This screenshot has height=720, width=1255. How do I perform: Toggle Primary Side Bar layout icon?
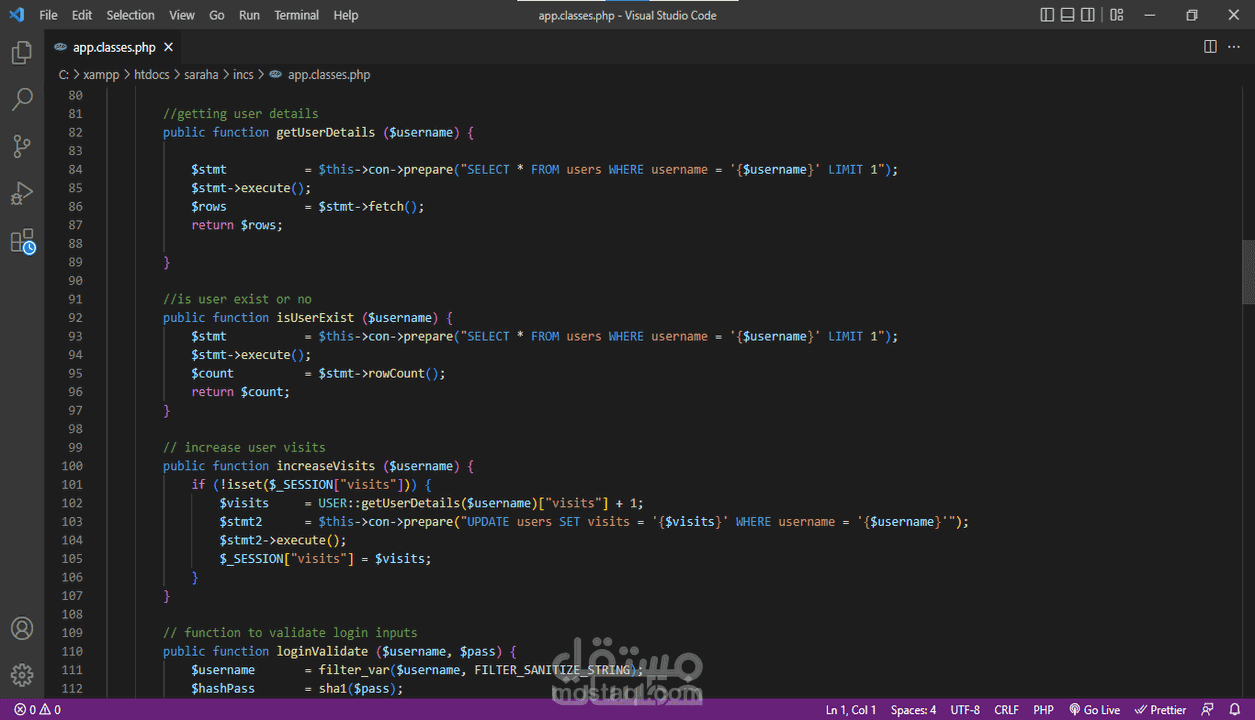pos(1047,15)
